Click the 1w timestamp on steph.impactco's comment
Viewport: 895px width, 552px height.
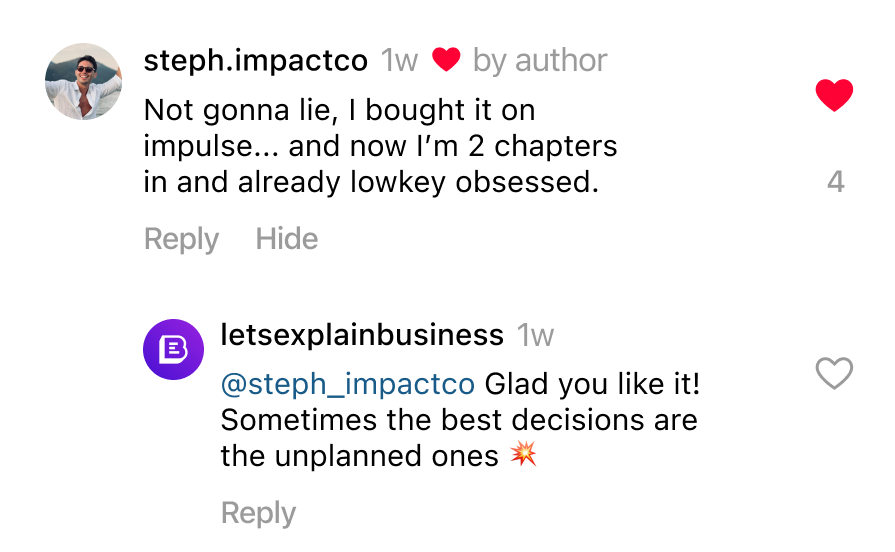coord(399,61)
